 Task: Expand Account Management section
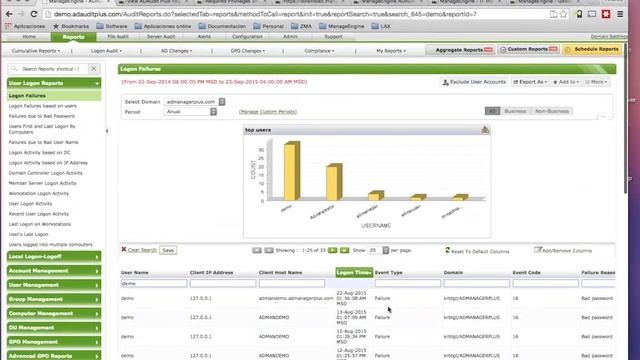(x=54, y=271)
